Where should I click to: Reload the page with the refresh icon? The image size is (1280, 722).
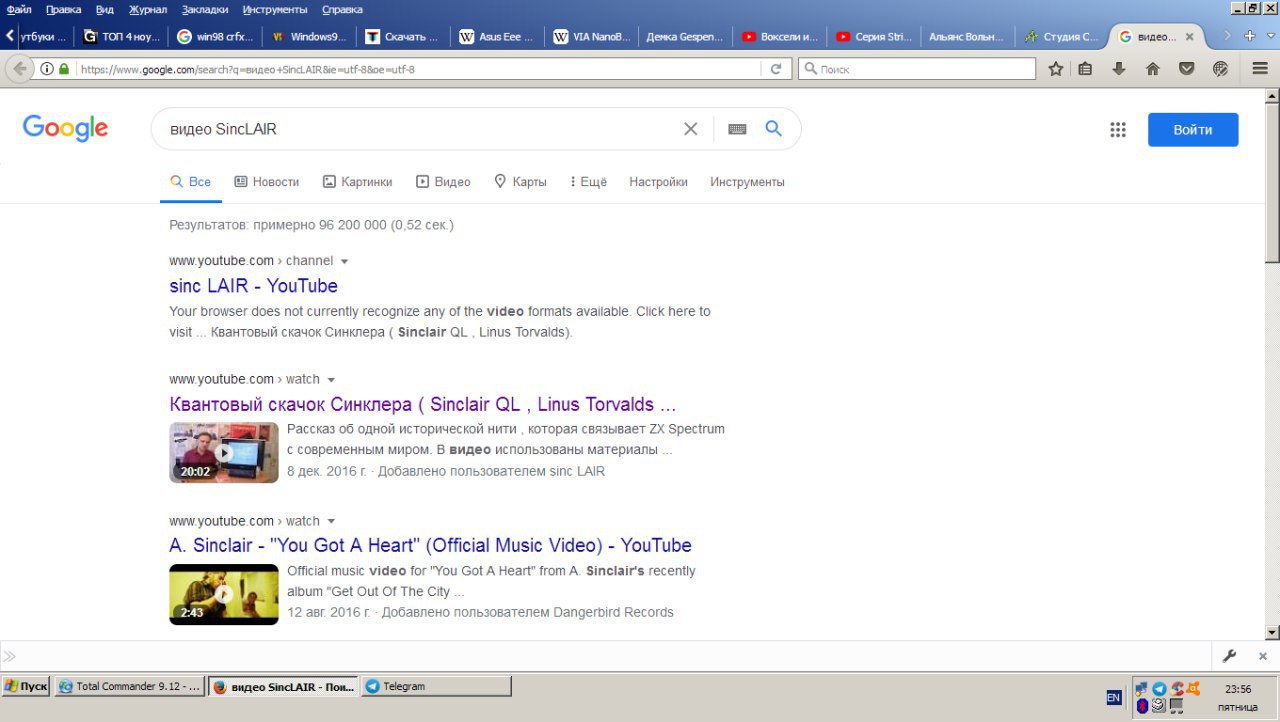(x=775, y=69)
